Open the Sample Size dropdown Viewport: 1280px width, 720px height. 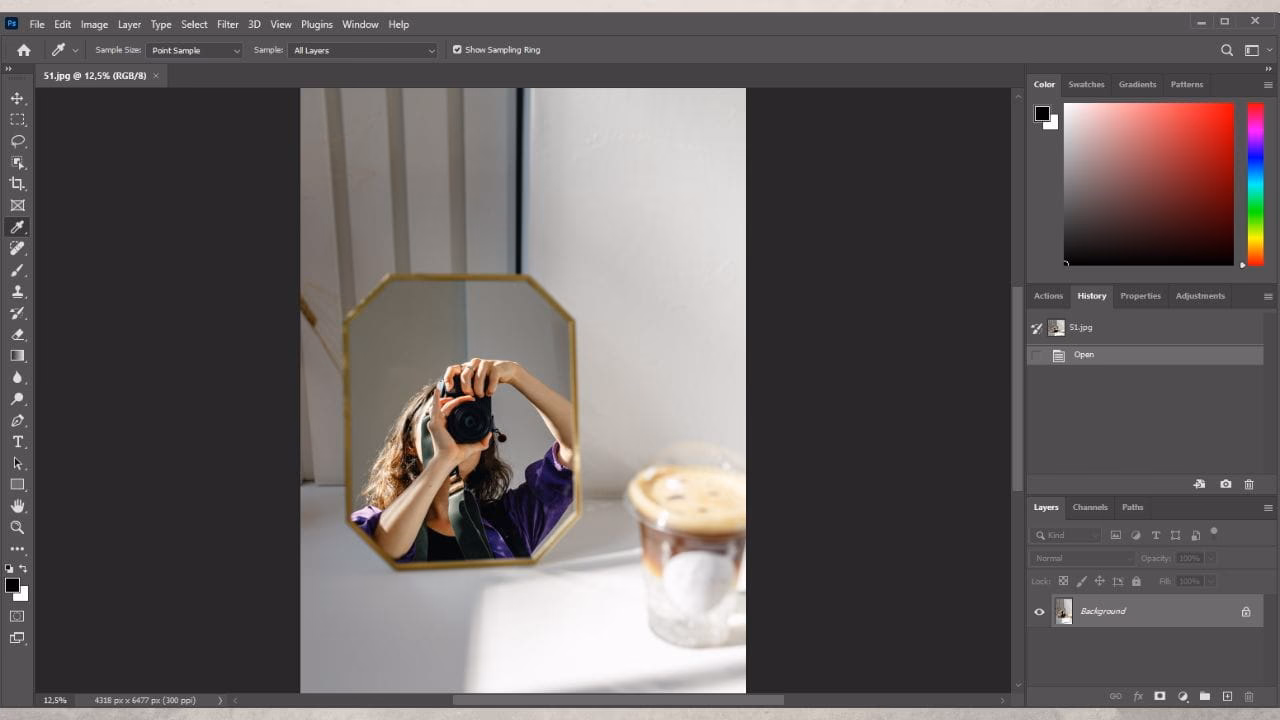click(x=193, y=50)
